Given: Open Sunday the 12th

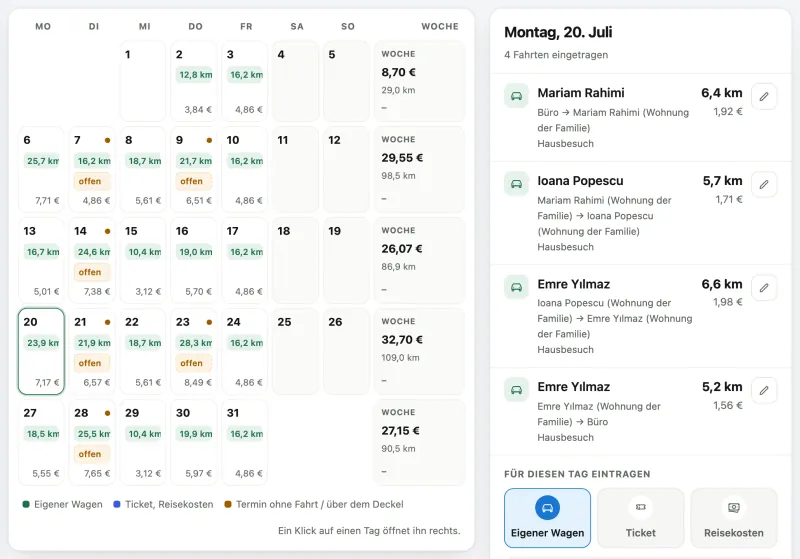Looking at the screenshot, I should [x=346, y=169].
